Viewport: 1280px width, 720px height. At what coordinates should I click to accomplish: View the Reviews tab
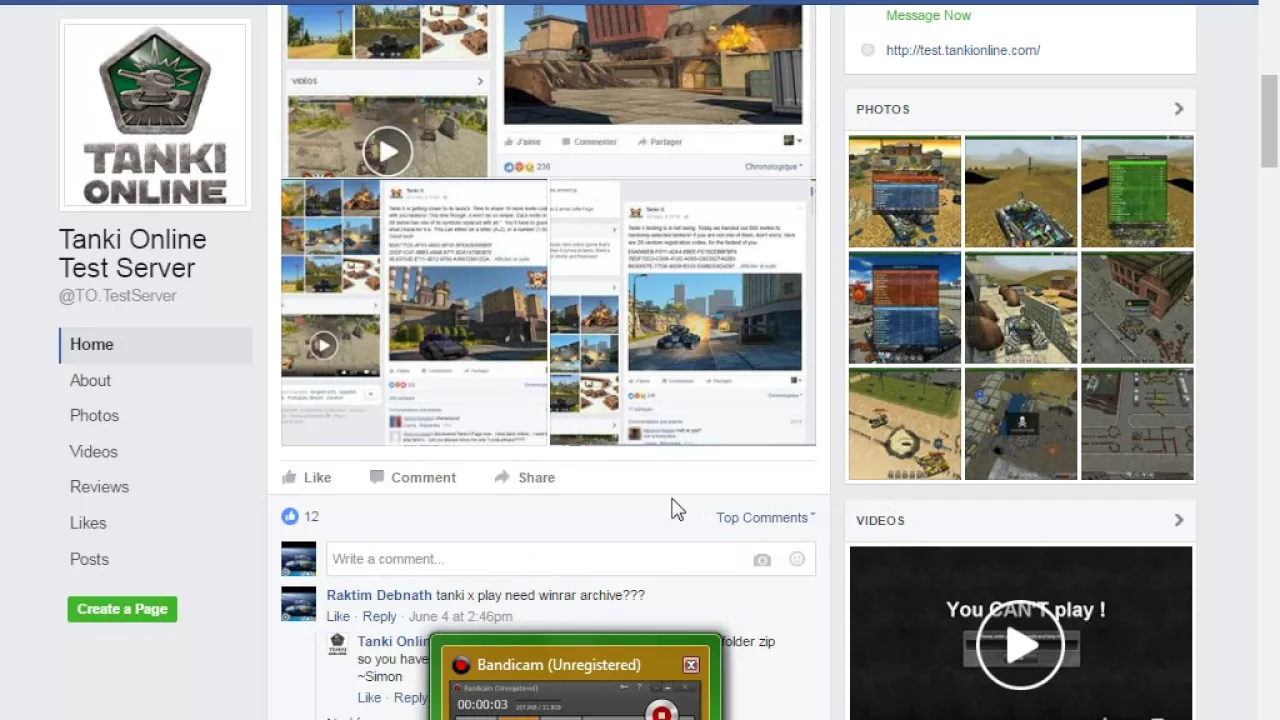(99, 487)
